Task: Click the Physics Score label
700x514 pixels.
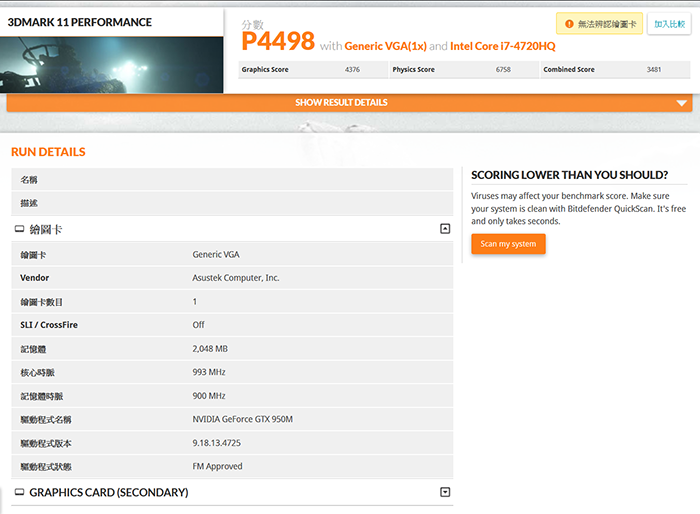Action: tap(413, 70)
